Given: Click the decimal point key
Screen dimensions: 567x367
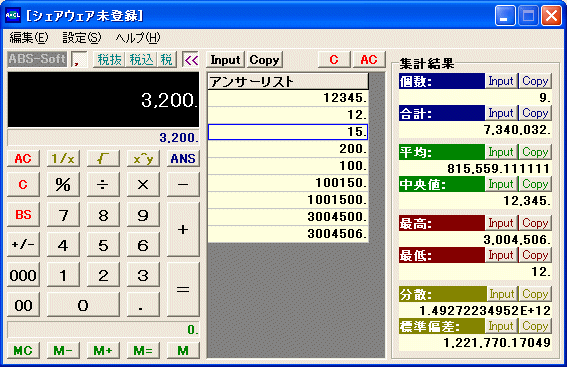Looking at the screenshot, I should click(x=143, y=305).
